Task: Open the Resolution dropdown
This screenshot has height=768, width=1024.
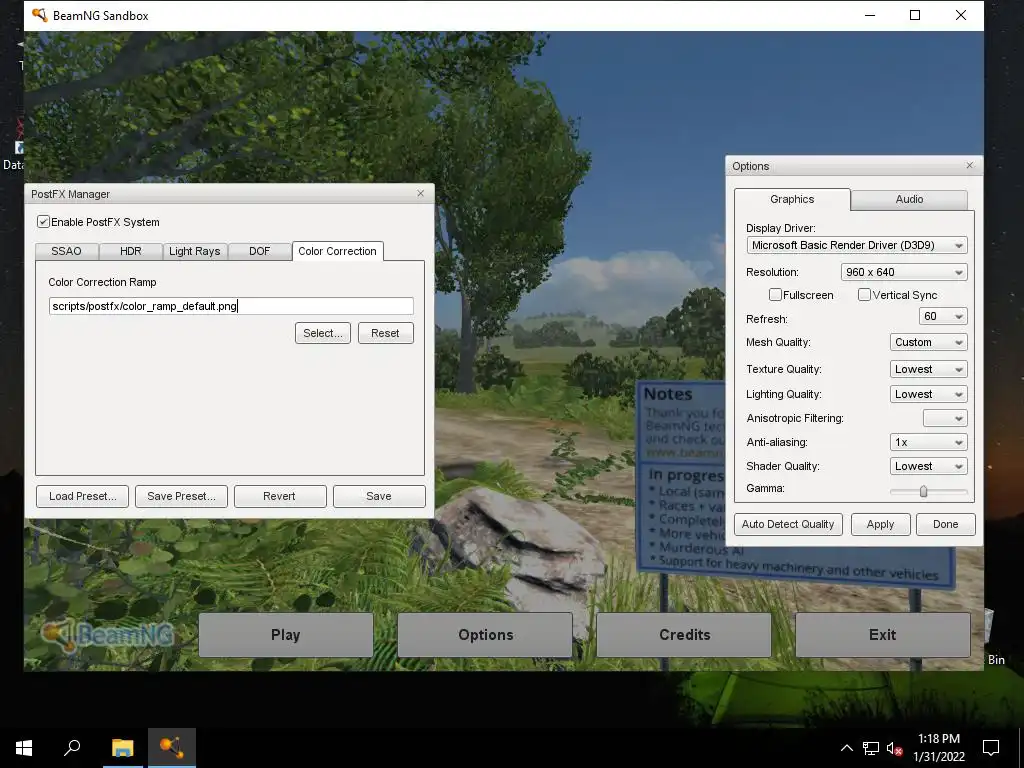Action: click(x=904, y=272)
